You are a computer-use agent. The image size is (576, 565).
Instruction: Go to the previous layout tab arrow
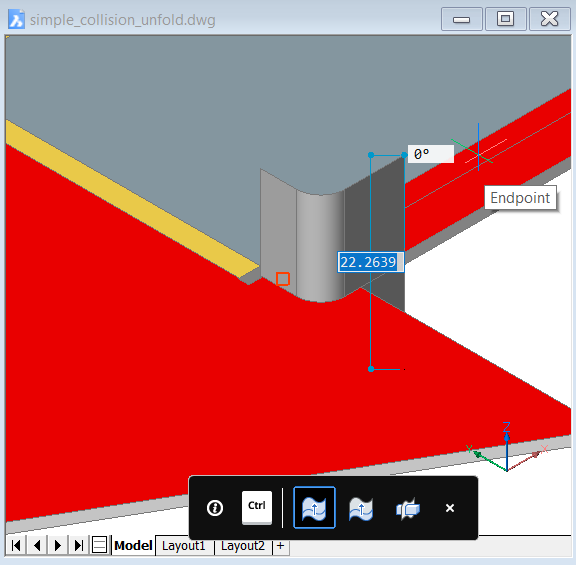click(x=37, y=545)
